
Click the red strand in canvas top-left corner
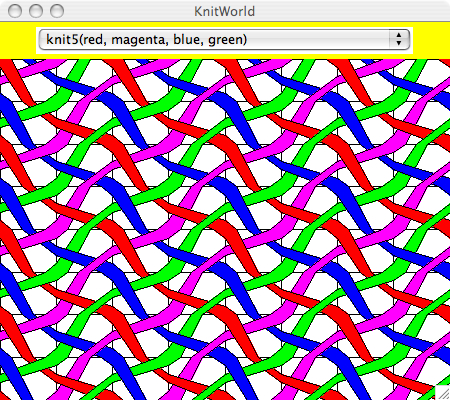10,71
